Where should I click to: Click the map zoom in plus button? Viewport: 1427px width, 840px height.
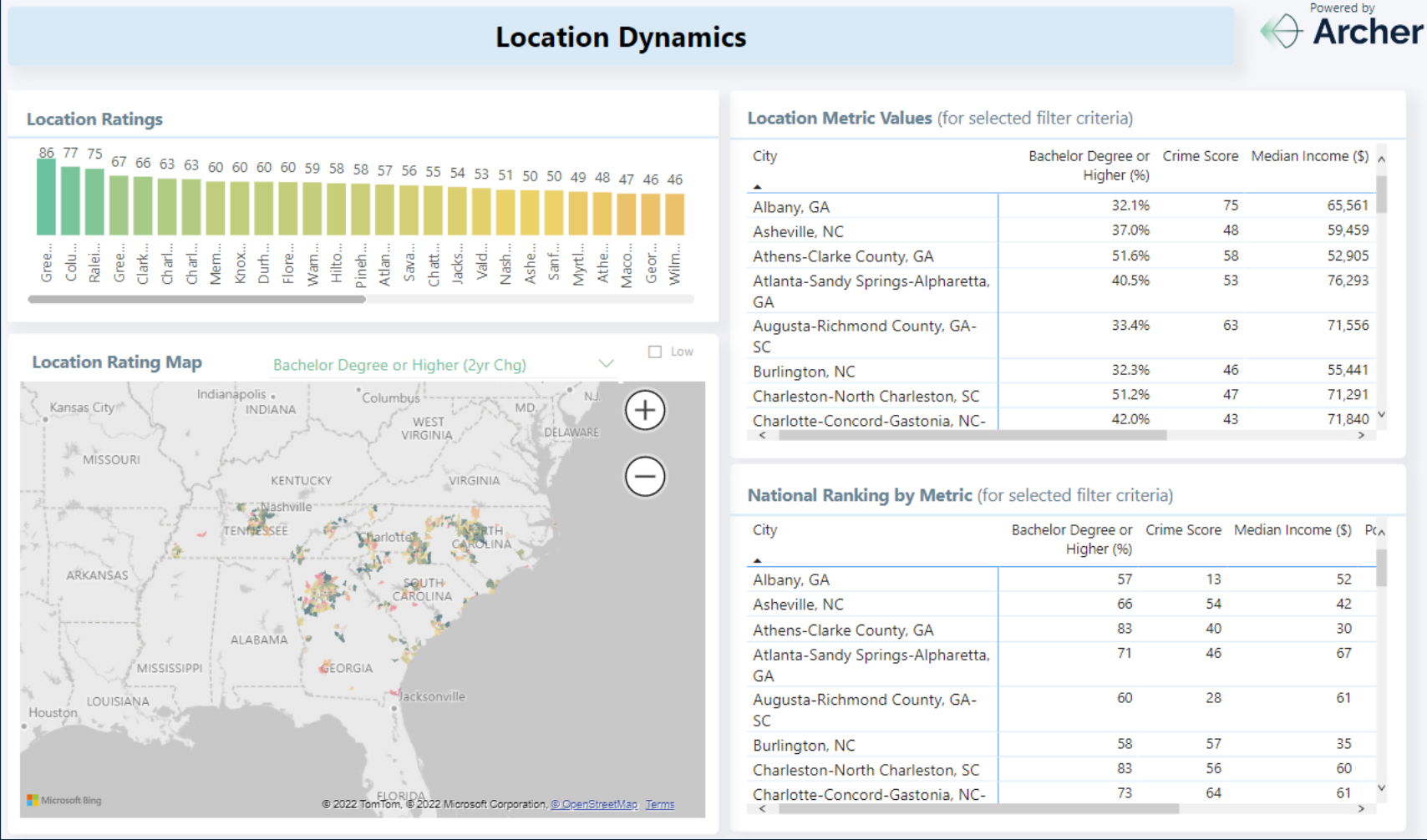pyautogui.click(x=645, y=411)
